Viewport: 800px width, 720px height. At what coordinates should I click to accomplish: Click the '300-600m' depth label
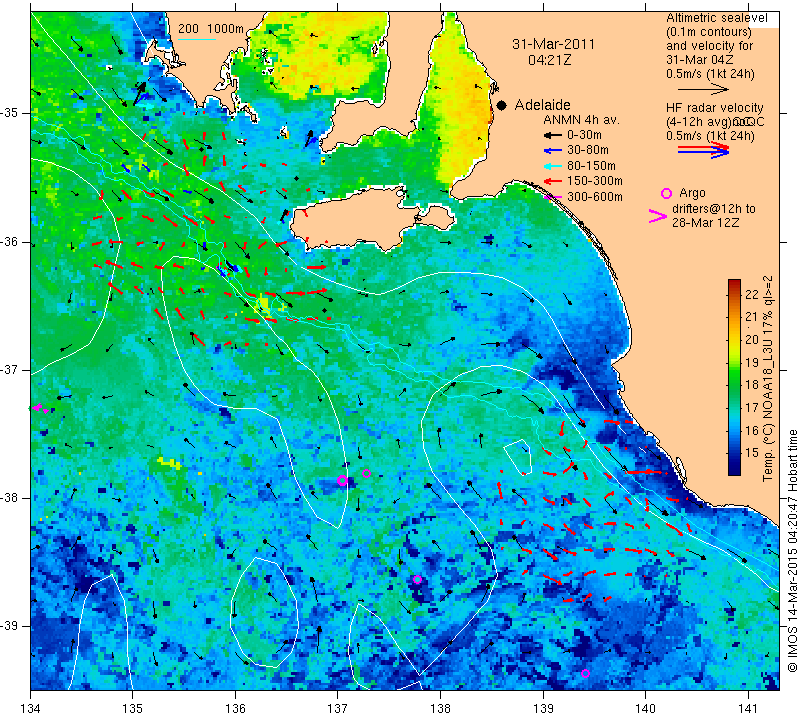[595, 197]
